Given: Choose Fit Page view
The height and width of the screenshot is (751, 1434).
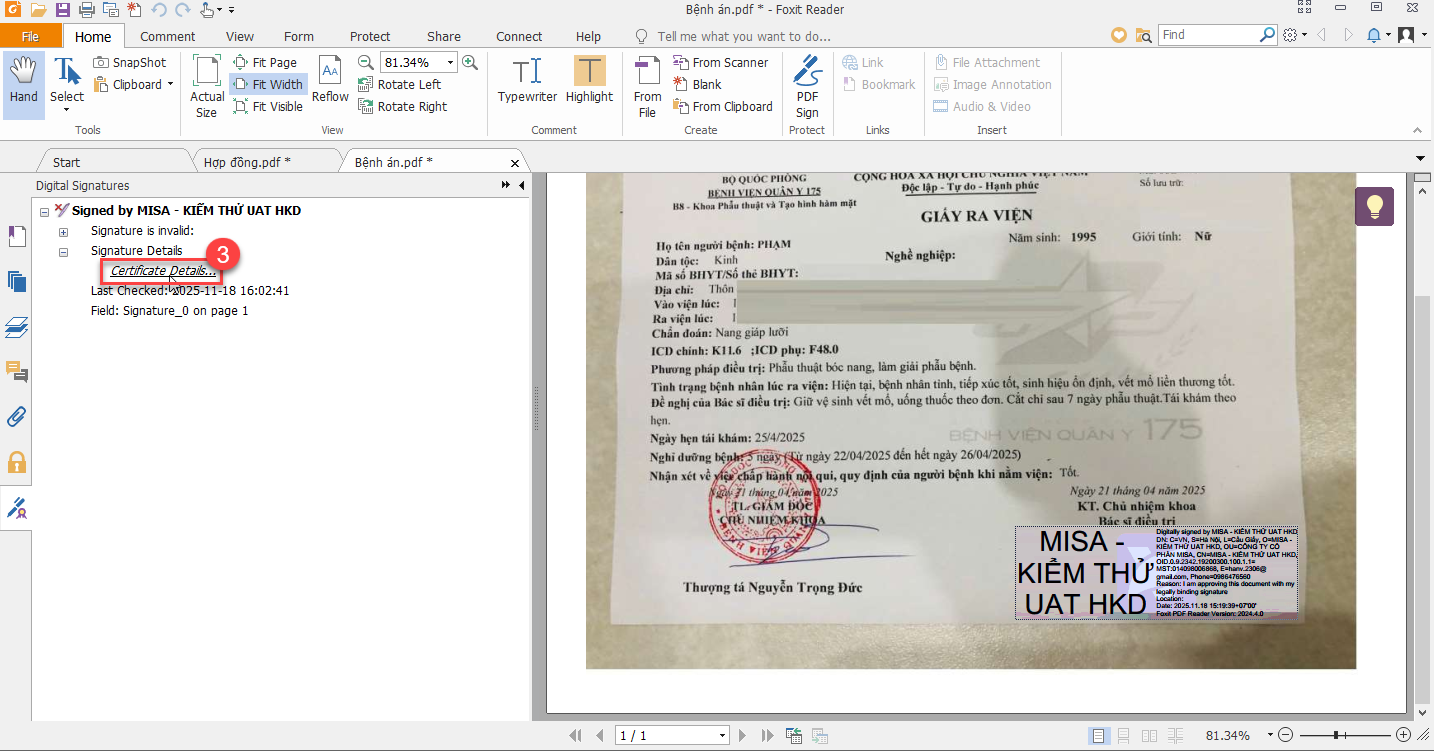Looking at the screenshot, I should [265, 62].
